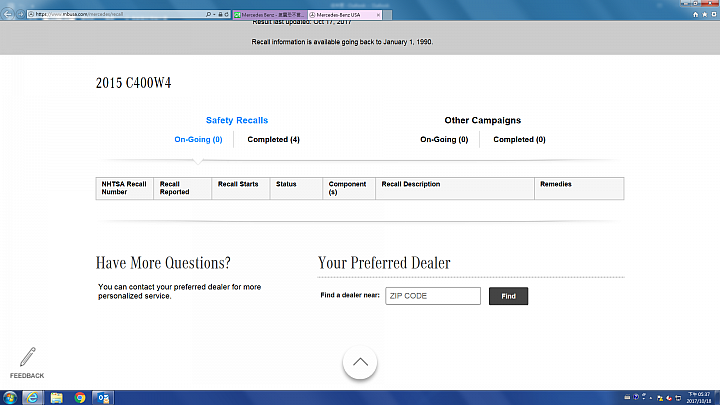Open the browser Tools gear icon
The width and height of the screenshot is (720, 405).
[x=714, y=15]
